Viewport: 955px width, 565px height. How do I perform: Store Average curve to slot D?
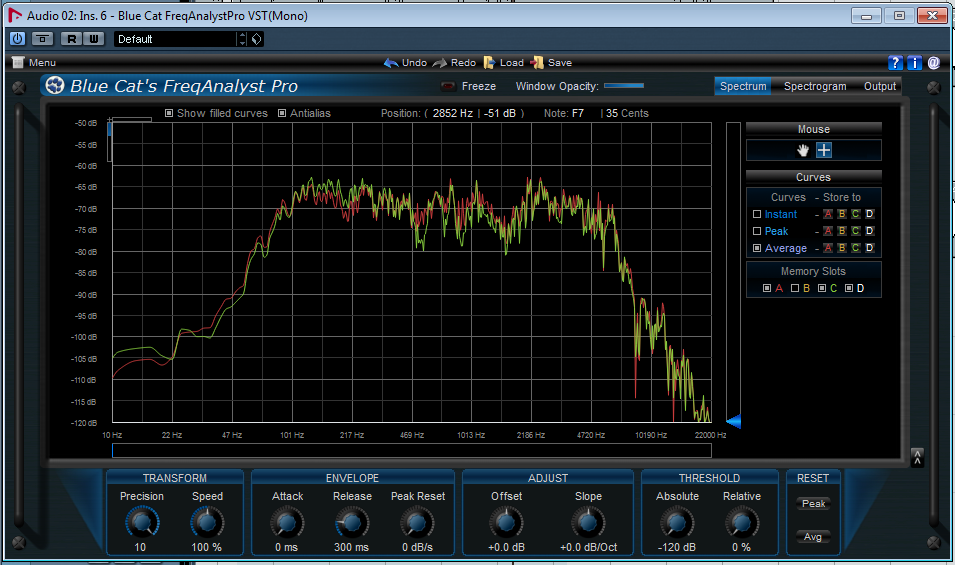coord(870,248)
